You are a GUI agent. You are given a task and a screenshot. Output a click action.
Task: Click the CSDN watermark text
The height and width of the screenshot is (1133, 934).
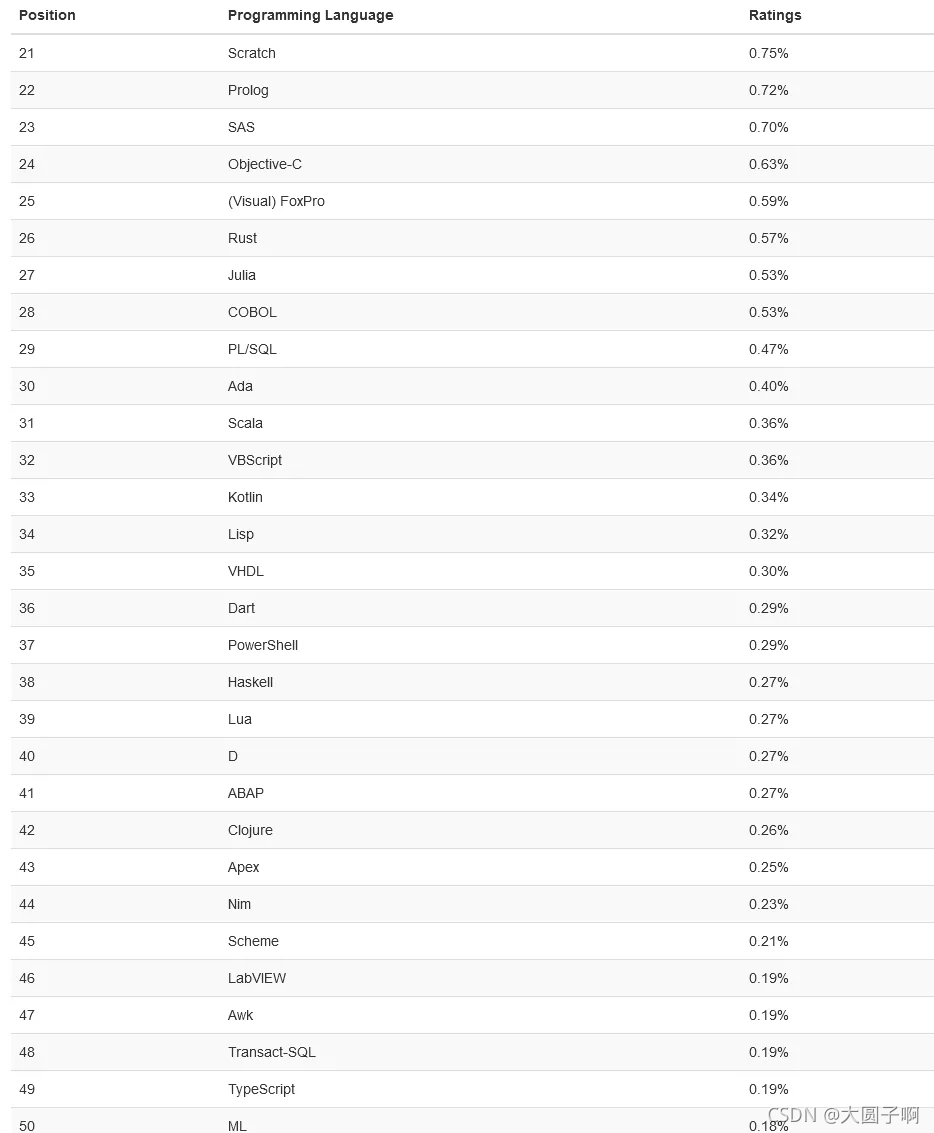(843, 1115)
